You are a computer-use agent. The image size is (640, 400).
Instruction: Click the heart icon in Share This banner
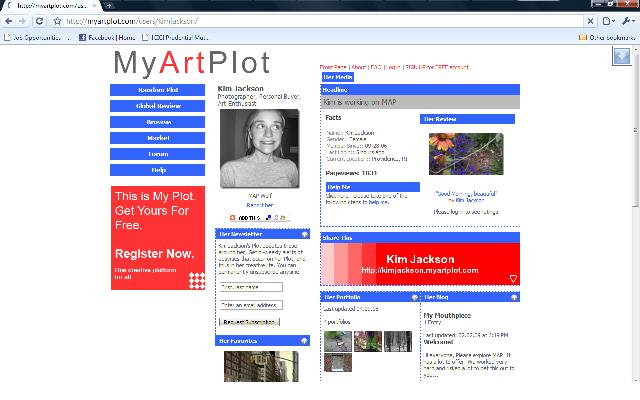click(x=513, y=278)
